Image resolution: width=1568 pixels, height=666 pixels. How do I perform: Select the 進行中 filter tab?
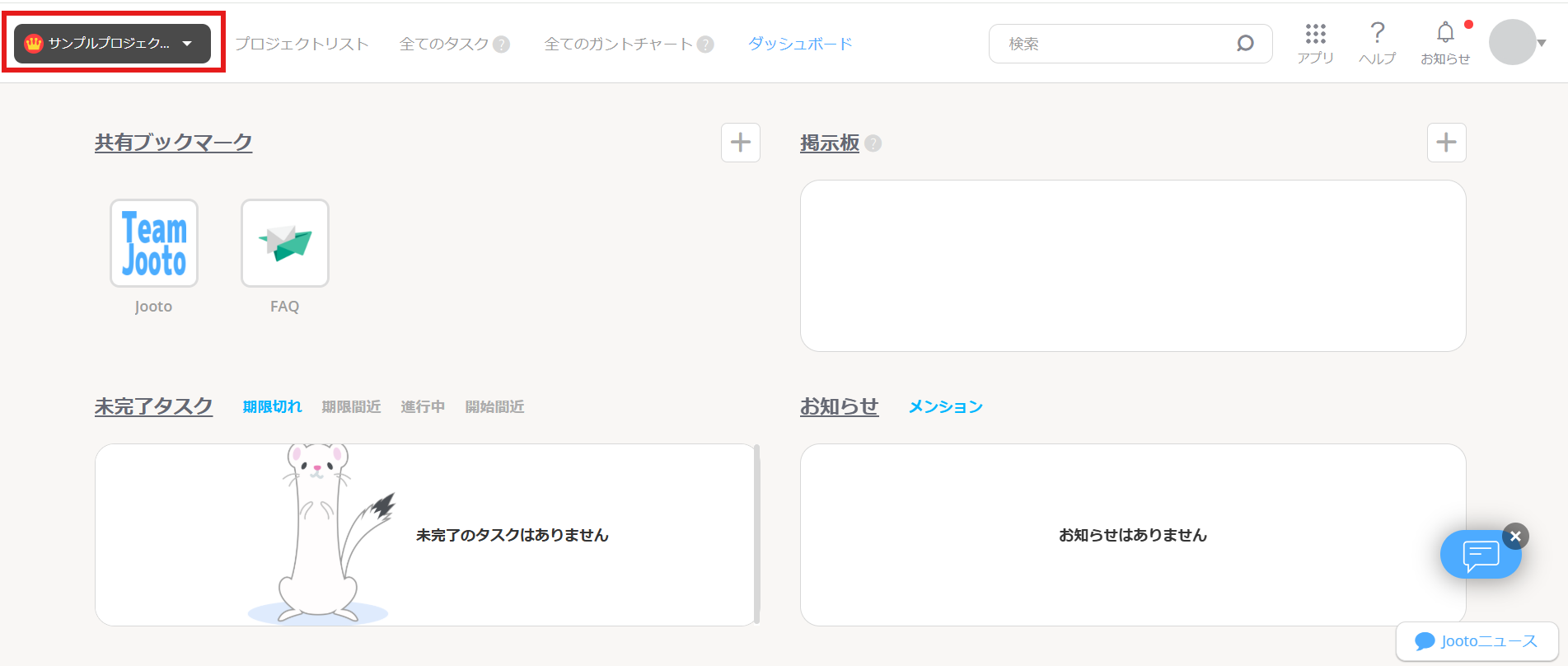click(x=423, y=406)
